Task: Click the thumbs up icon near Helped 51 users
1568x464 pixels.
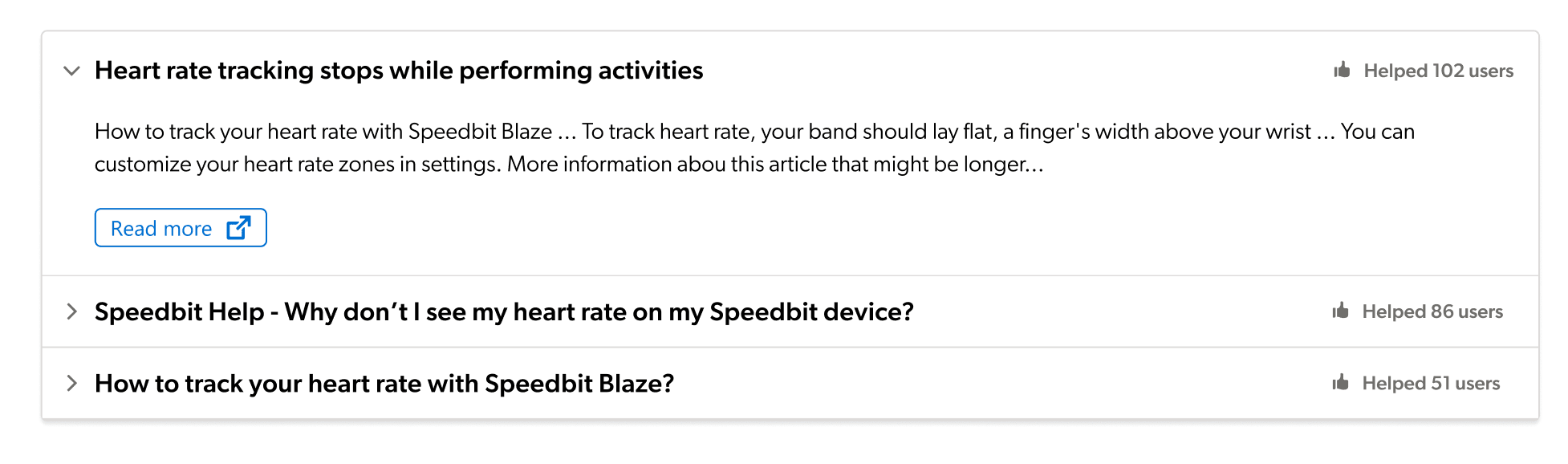Action: click(x=1342, y=383)
